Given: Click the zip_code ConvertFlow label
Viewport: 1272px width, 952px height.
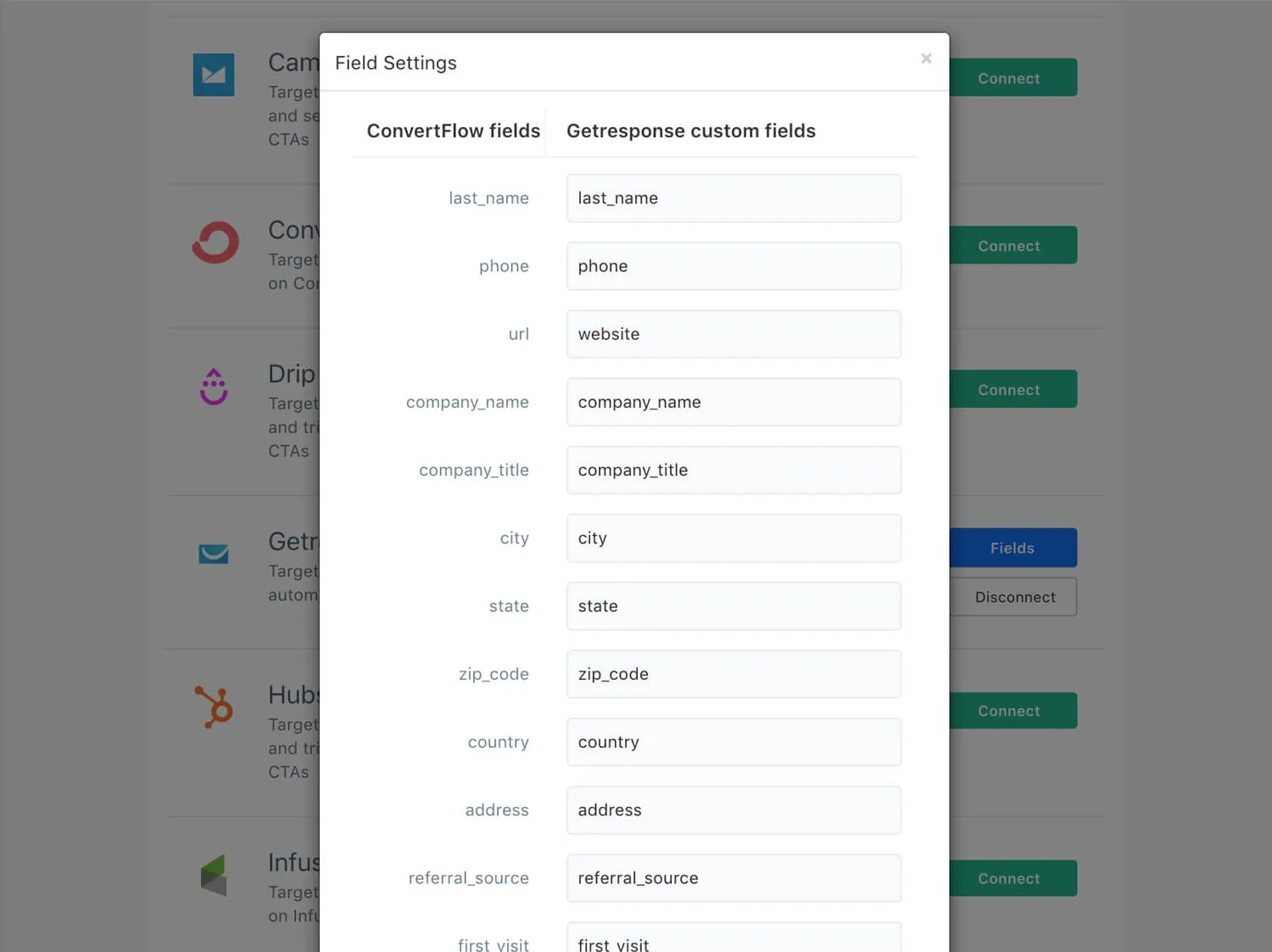Looking at the screenshot, I should coord(494,674).
